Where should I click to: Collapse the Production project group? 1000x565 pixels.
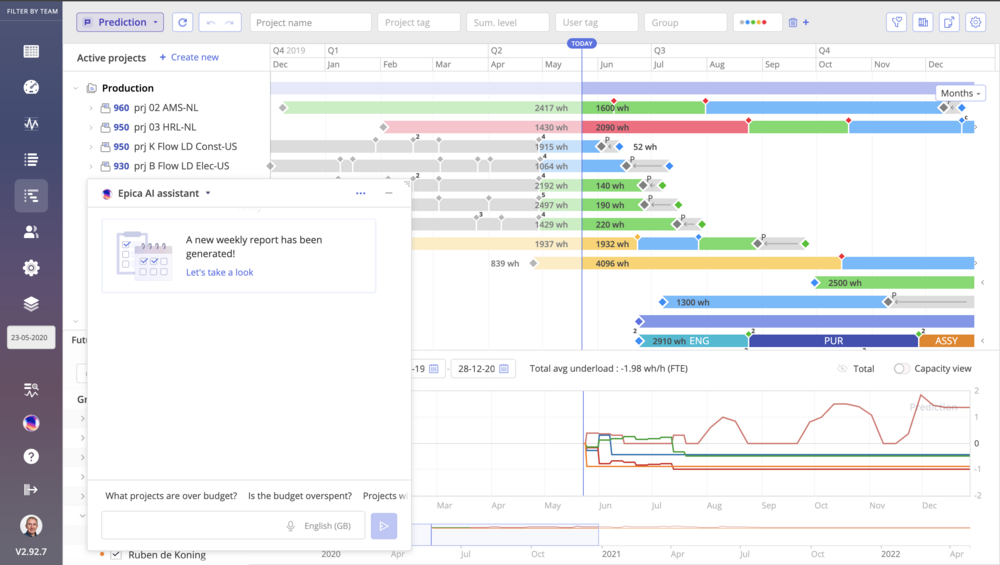click(x=76, y=88)
